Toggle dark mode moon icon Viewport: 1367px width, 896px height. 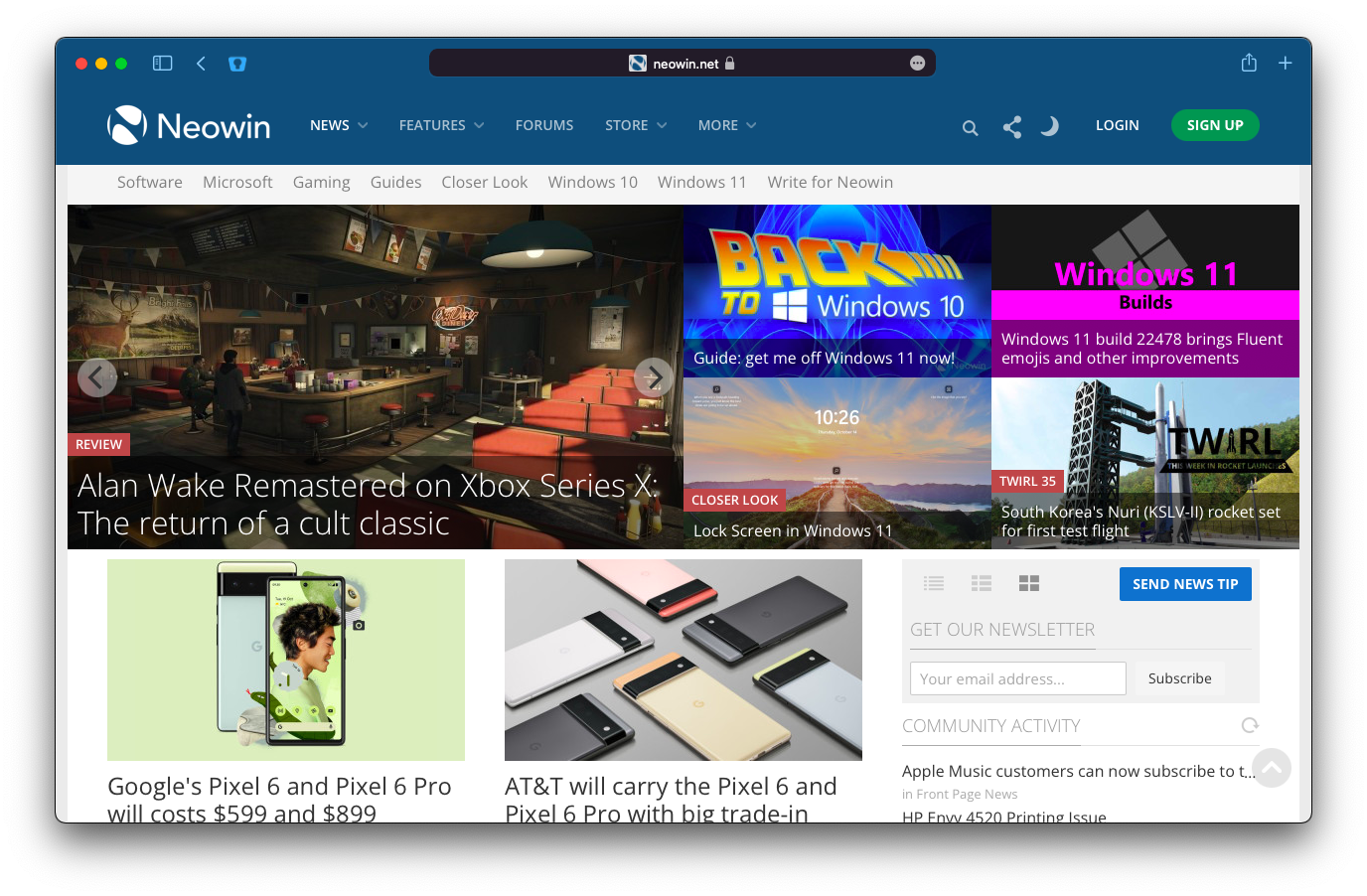point(1050,126)
